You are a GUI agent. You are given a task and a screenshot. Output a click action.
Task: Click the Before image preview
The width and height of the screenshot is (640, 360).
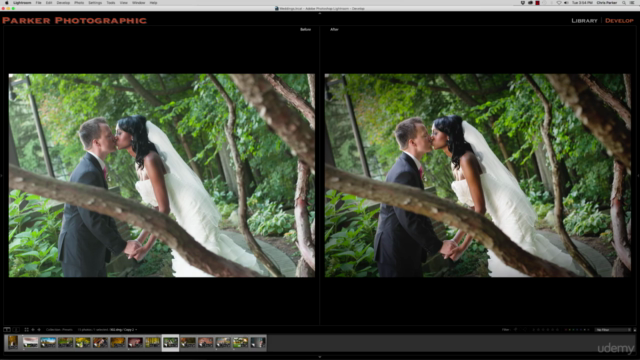tap(162, 175)
